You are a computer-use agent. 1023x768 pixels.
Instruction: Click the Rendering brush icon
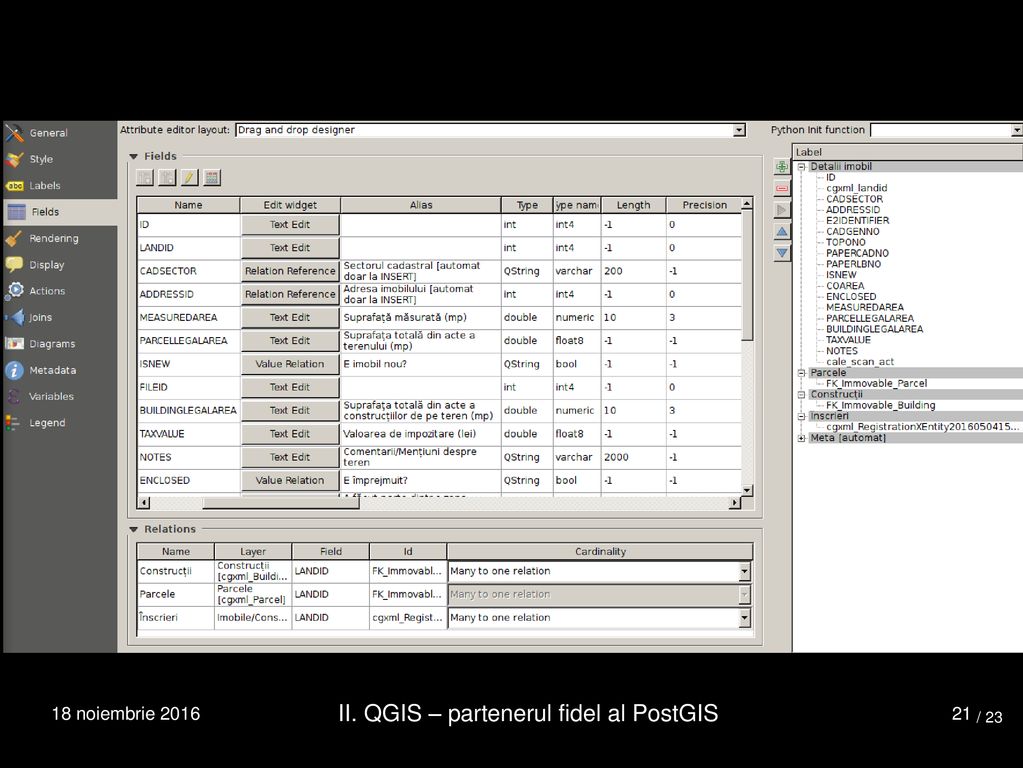14,239
